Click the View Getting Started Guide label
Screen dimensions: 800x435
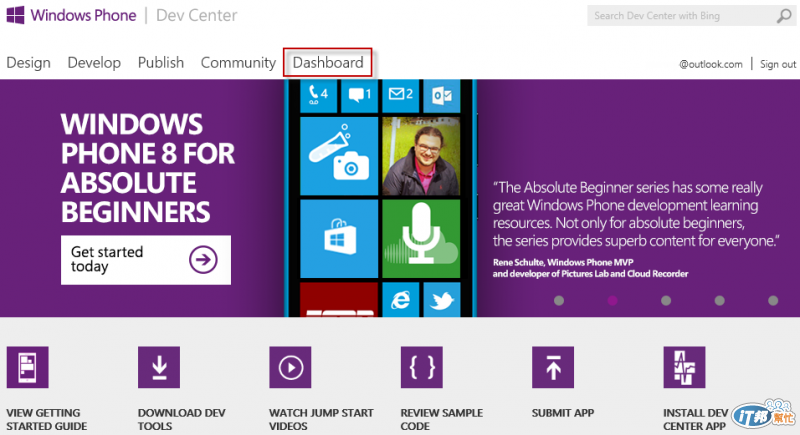[x=46, y=419]
